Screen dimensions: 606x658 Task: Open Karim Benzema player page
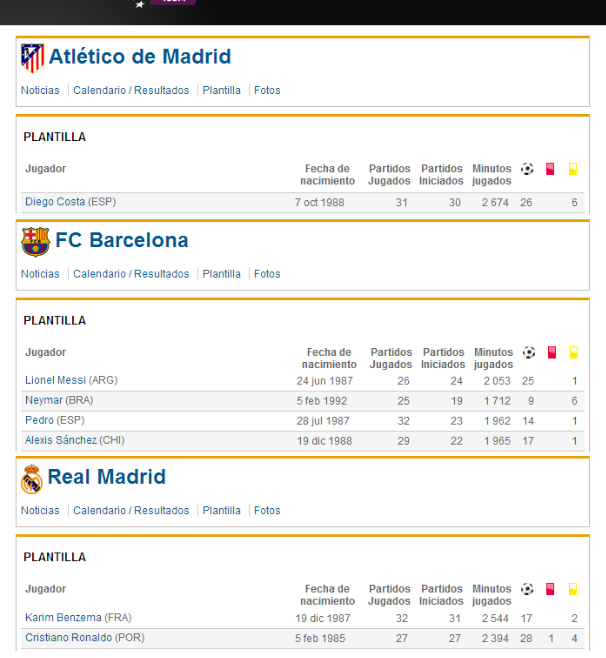62,617
